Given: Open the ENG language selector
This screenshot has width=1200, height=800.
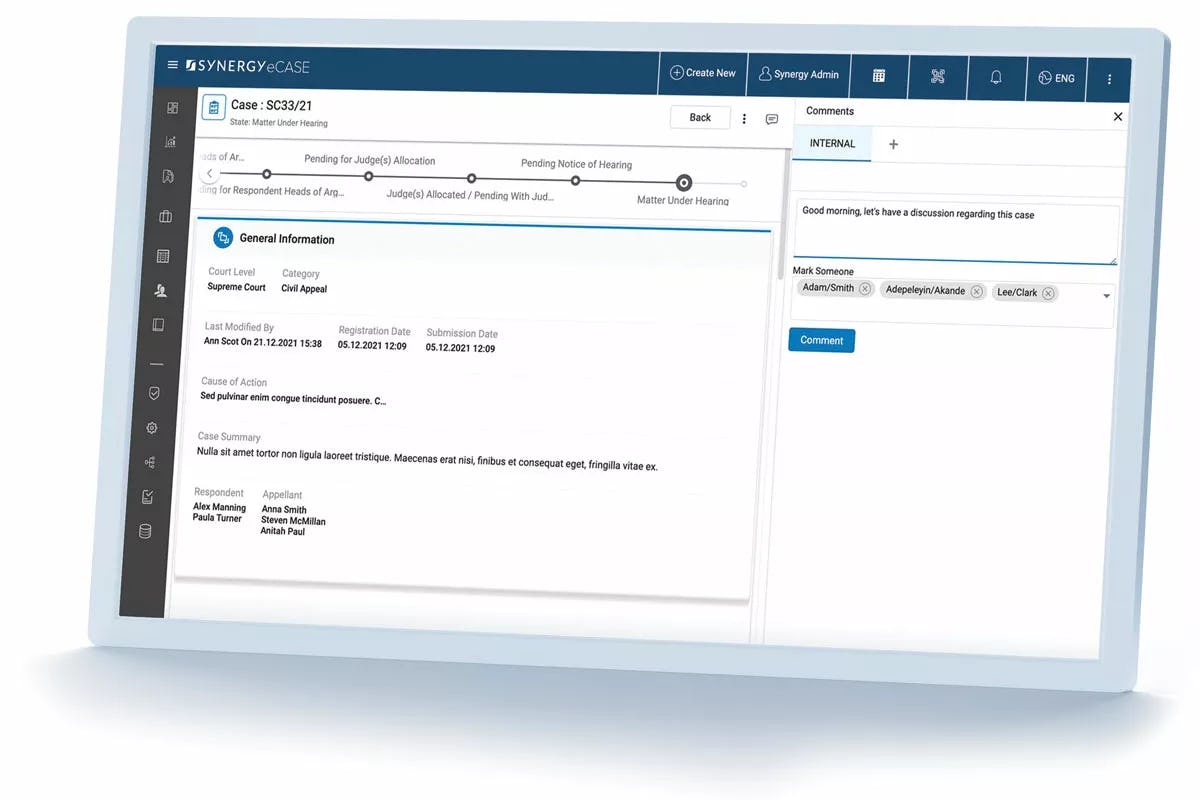Looking at the screenshot, I should pos(1056,77).
